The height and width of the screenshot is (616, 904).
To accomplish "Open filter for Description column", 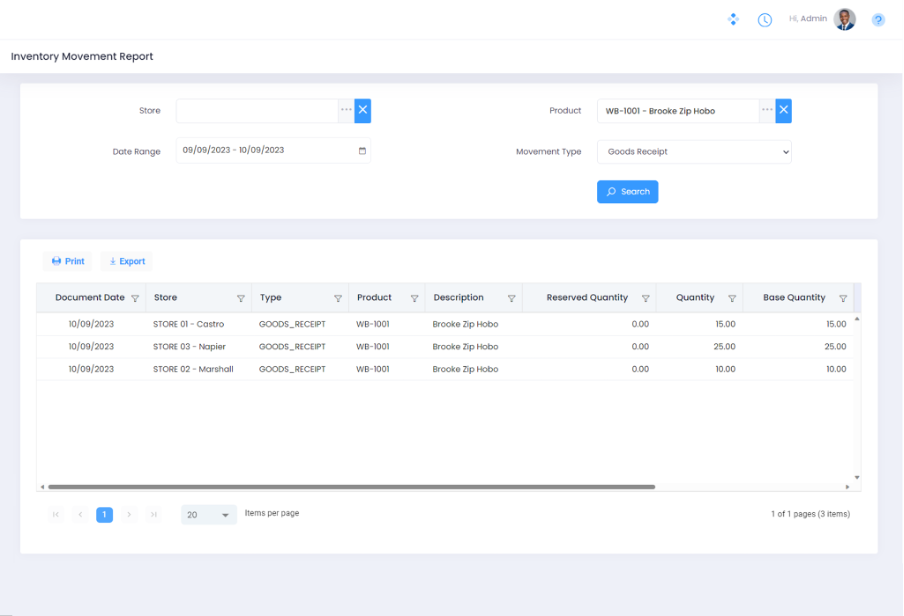I will 512,298.
